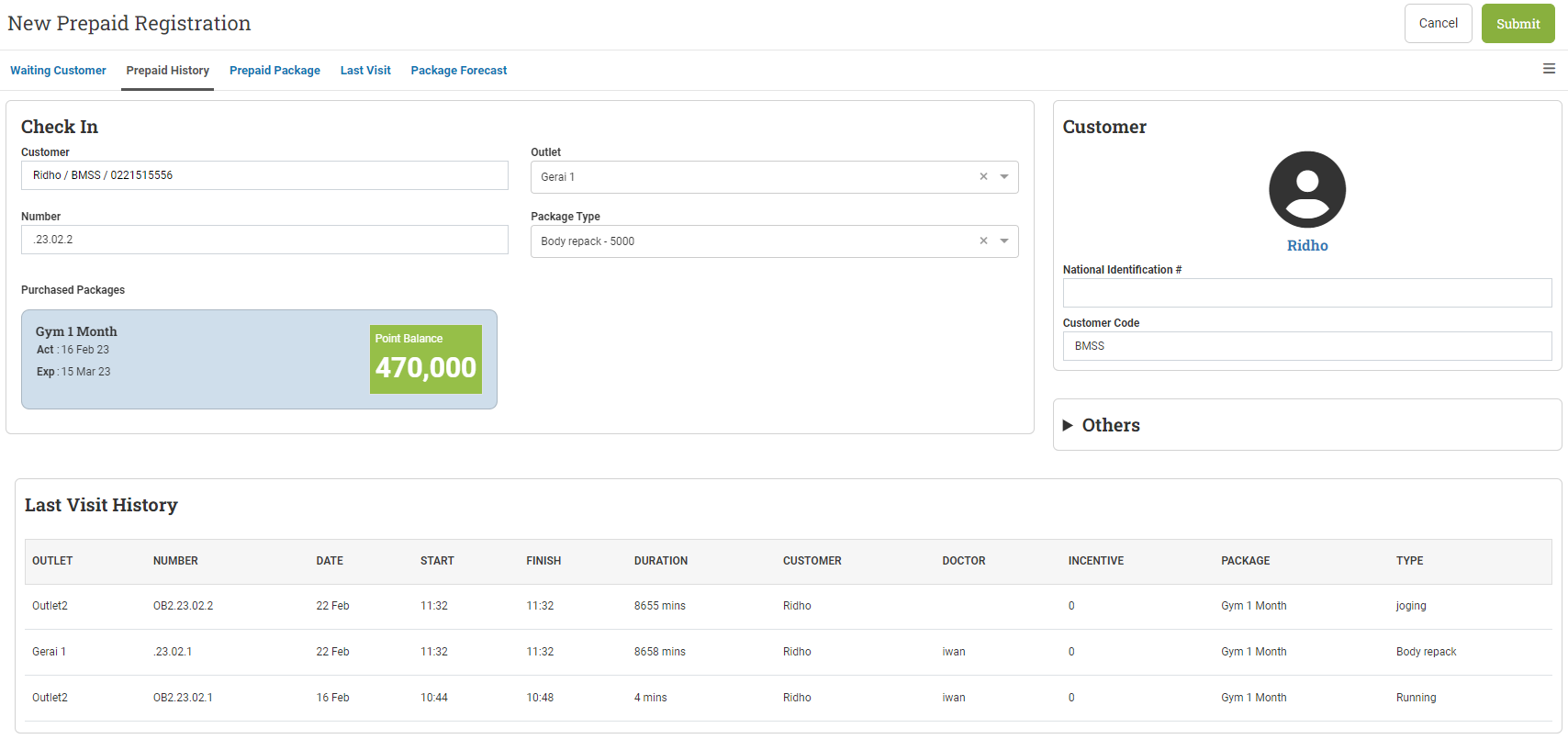Screen dimensions: 1568x739
Task: Open the hamburger menu icon
Action: pyautogui.click(x=1549, y=69)
